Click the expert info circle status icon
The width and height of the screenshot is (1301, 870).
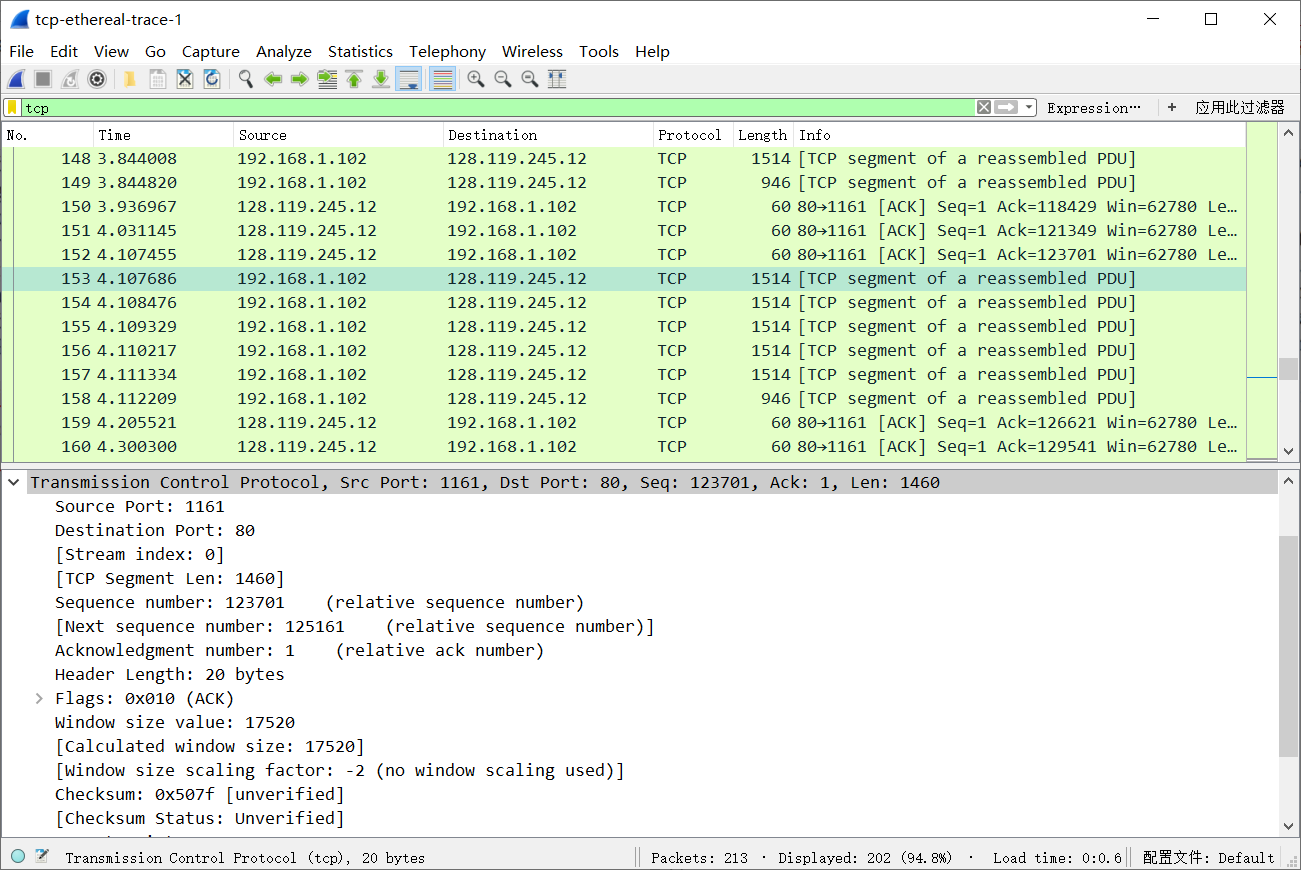[x=18, y=857]
